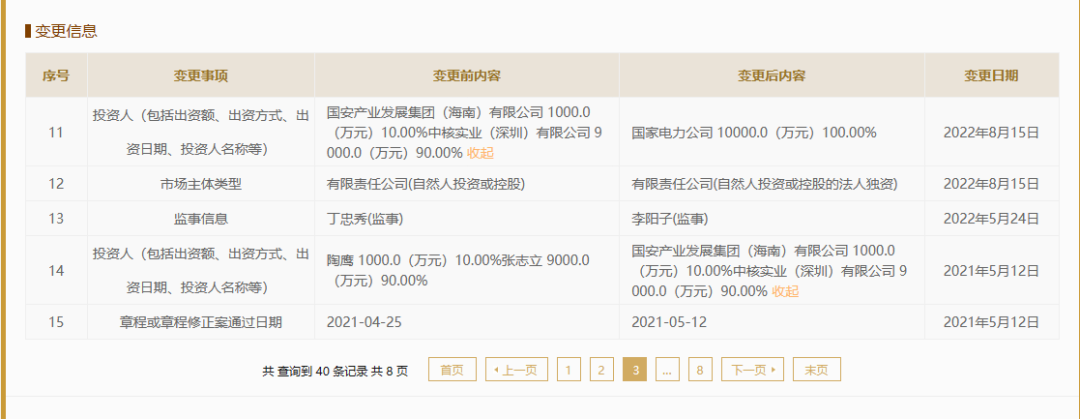Click the 2022年8月15日 date in row 11

click(x=991, y=132)
